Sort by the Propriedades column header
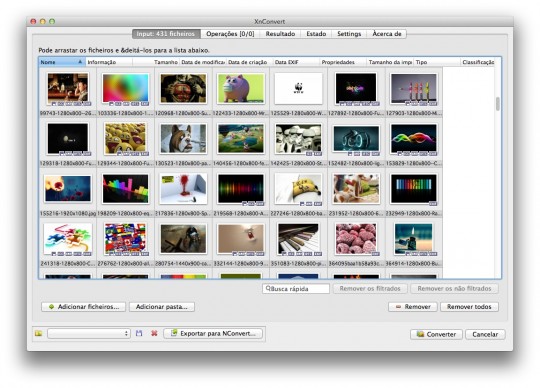Viewport: 540px width, 388px height. pyautogui.click(x=343, y=62)
